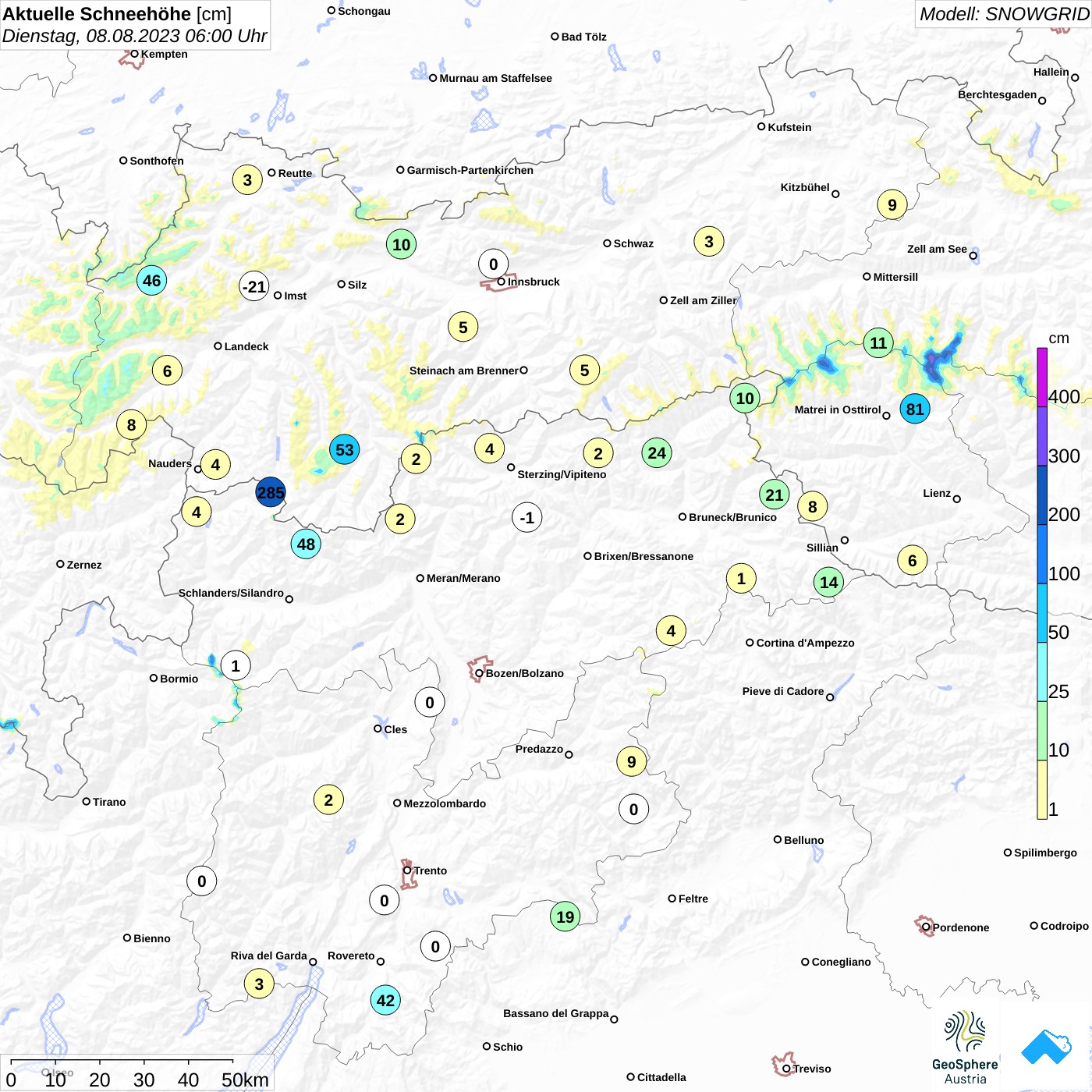Select the 3 marker near Schwaz

(x=708, y=241)
